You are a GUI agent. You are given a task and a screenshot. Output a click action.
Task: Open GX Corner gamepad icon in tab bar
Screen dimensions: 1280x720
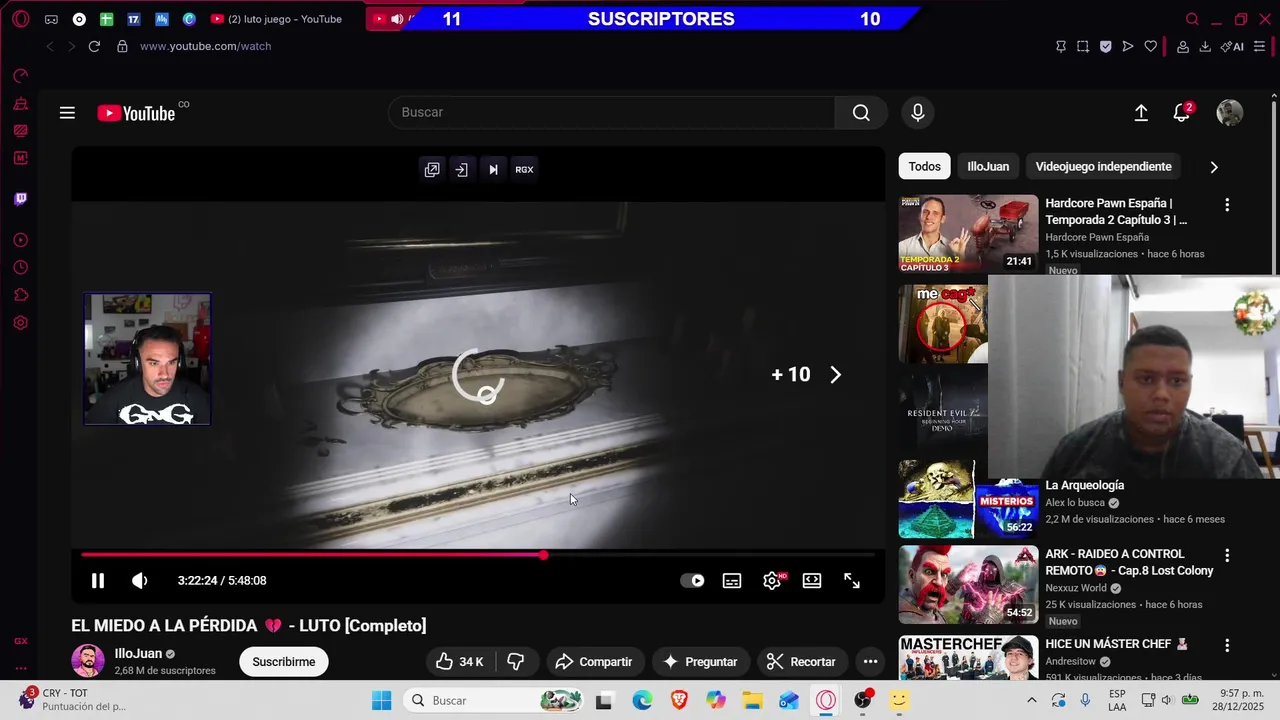click(51, 19)
